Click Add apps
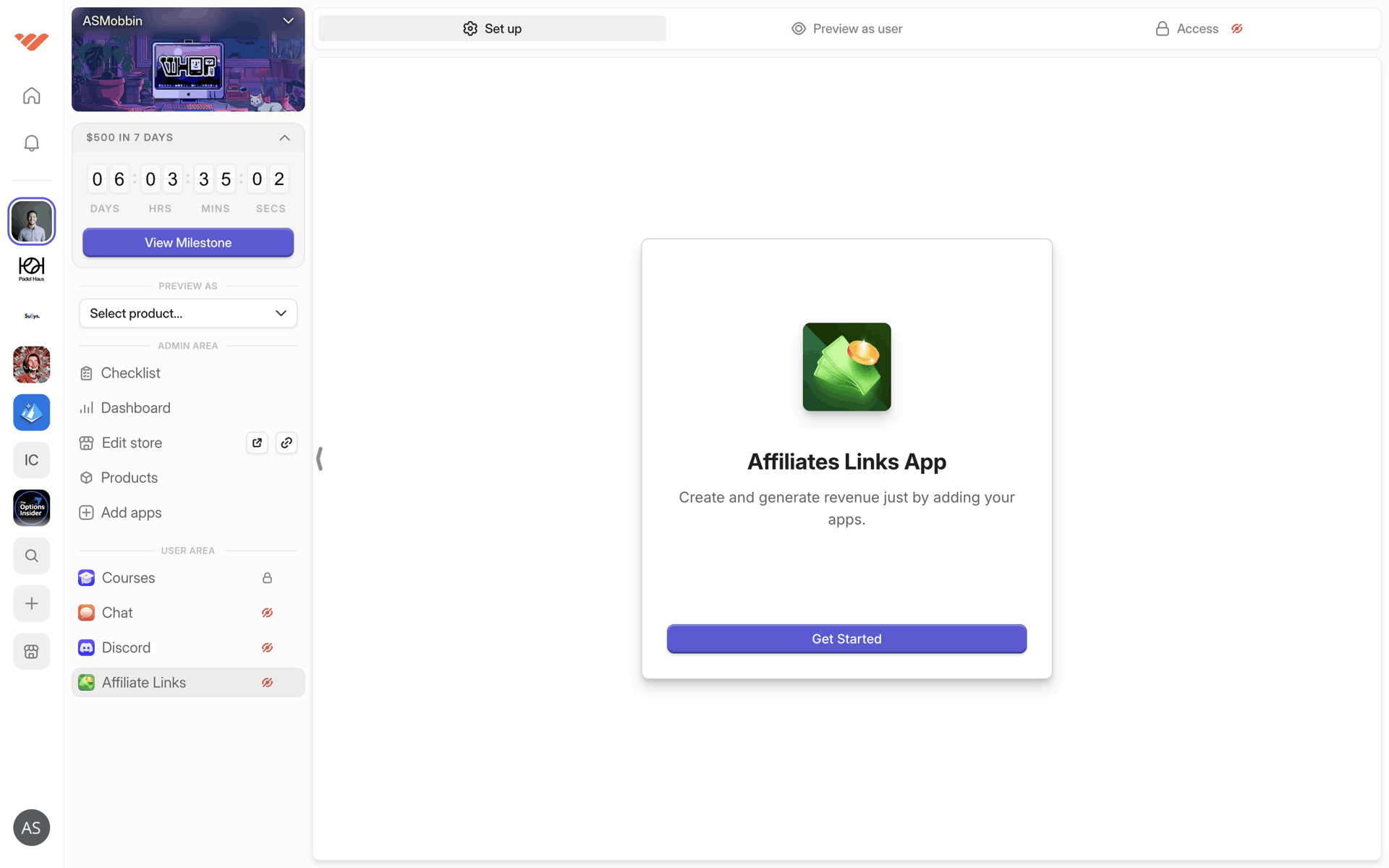Image resolution: width=1389 pixels, height=868 pixels. pos(188,513)
